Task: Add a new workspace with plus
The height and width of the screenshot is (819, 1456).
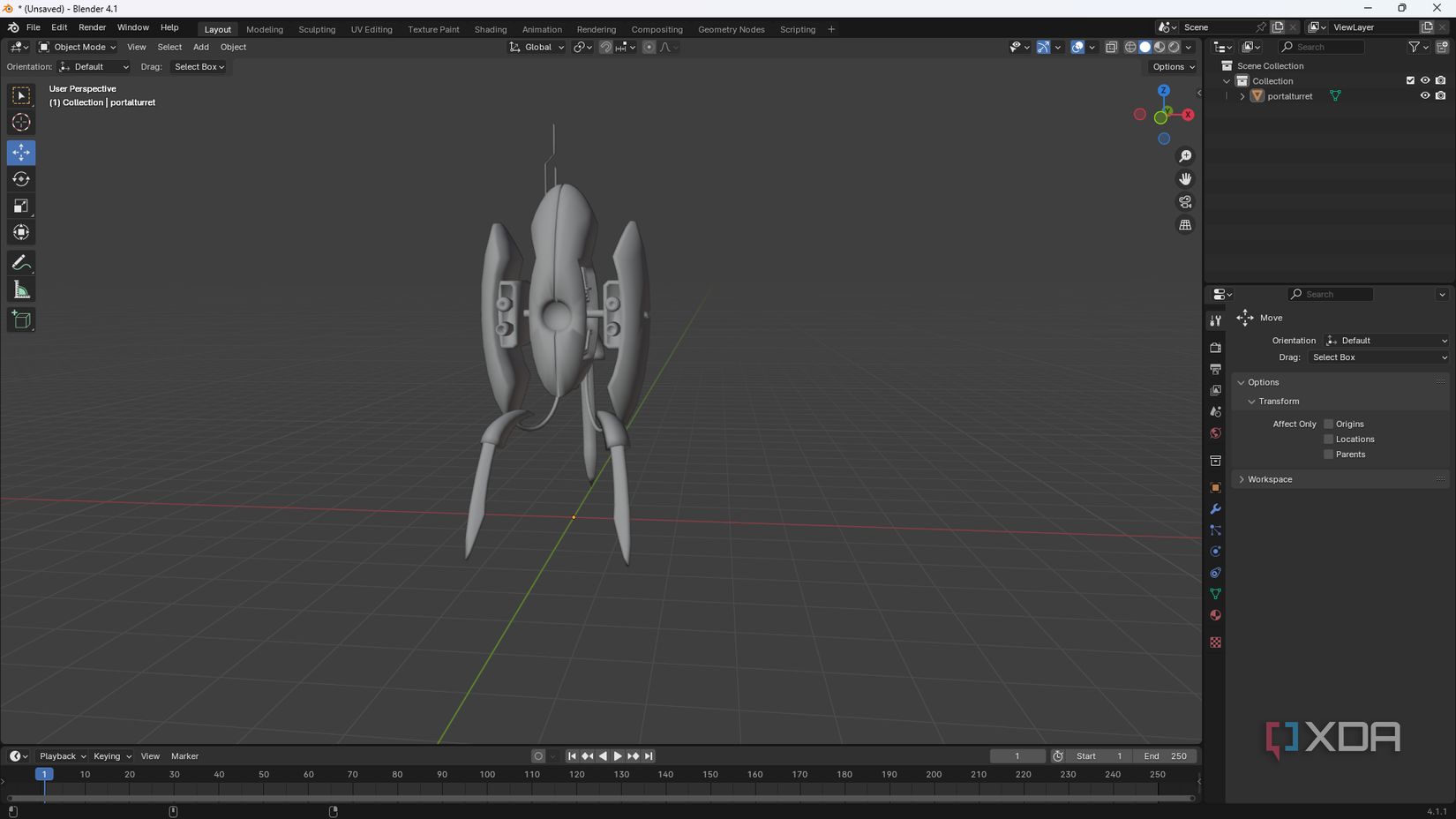Action: (831, 29)
